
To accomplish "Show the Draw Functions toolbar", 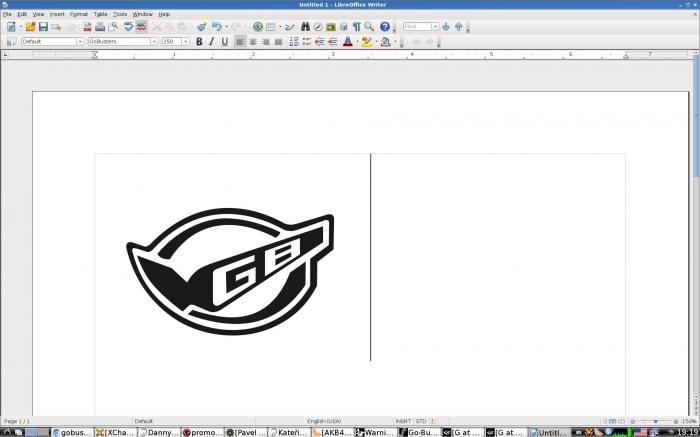I will [290, 27].
